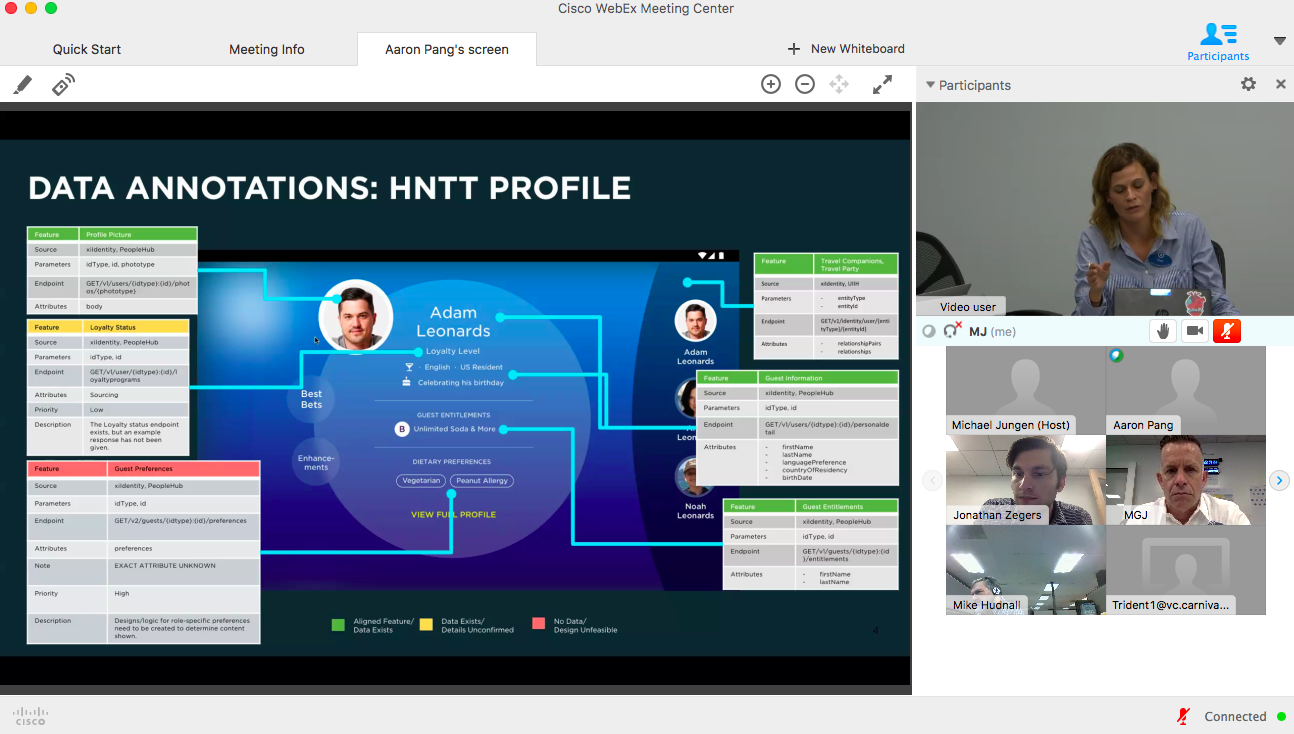The height and width of the screenshot is (734, 1294).
Task: Select Jonathan Zegers video tile
Action: tap(1026, 480)
